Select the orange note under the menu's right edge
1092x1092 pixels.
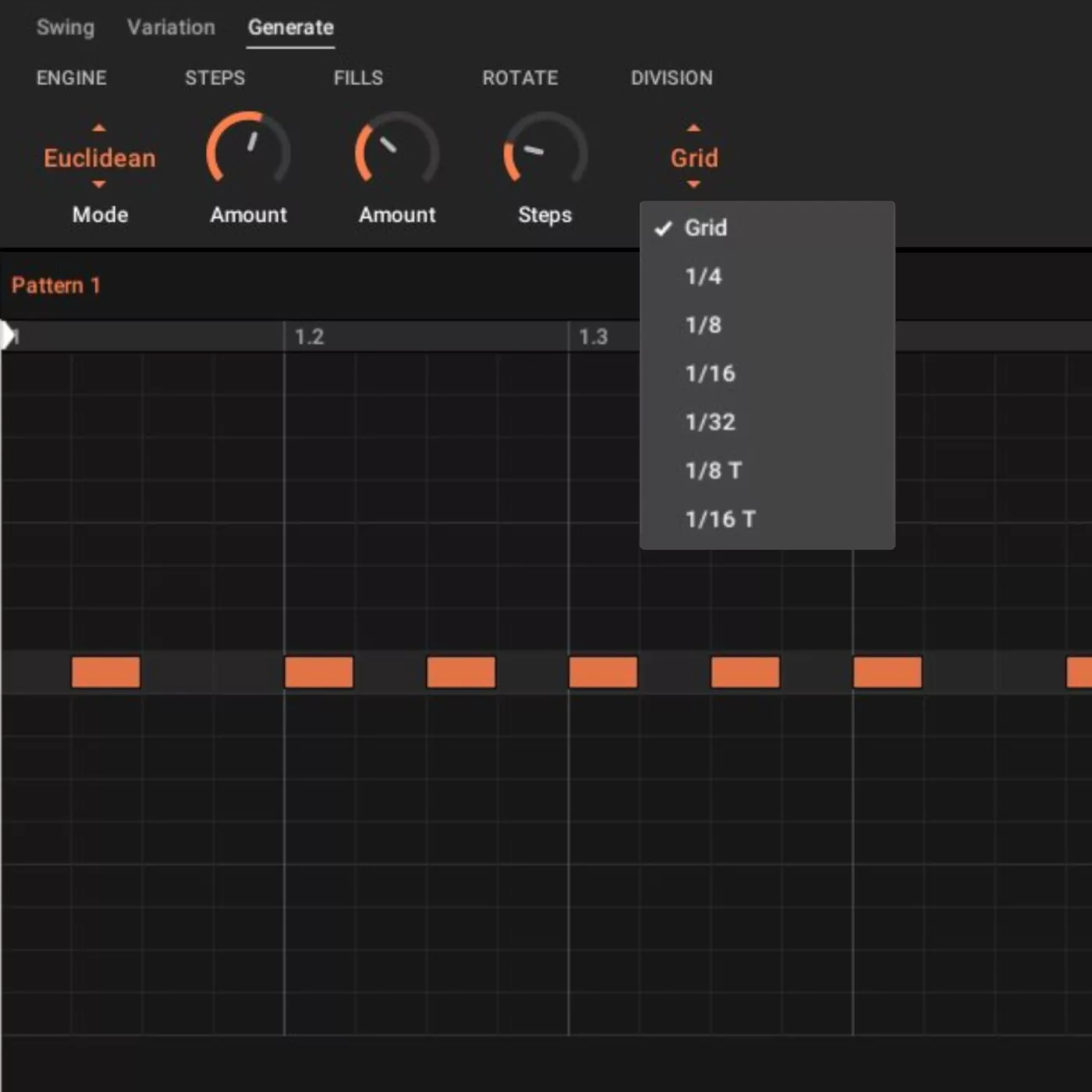(888, 672)
